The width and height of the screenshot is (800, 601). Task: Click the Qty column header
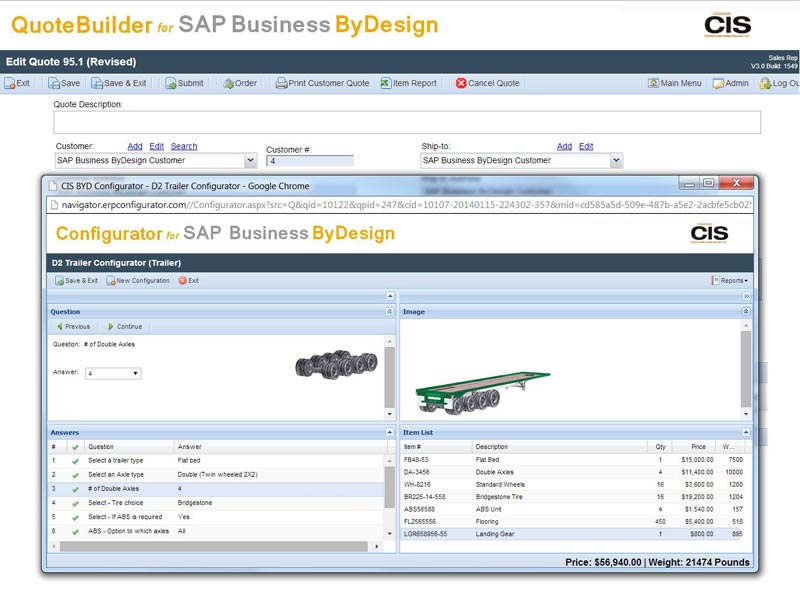pos(660,447)
